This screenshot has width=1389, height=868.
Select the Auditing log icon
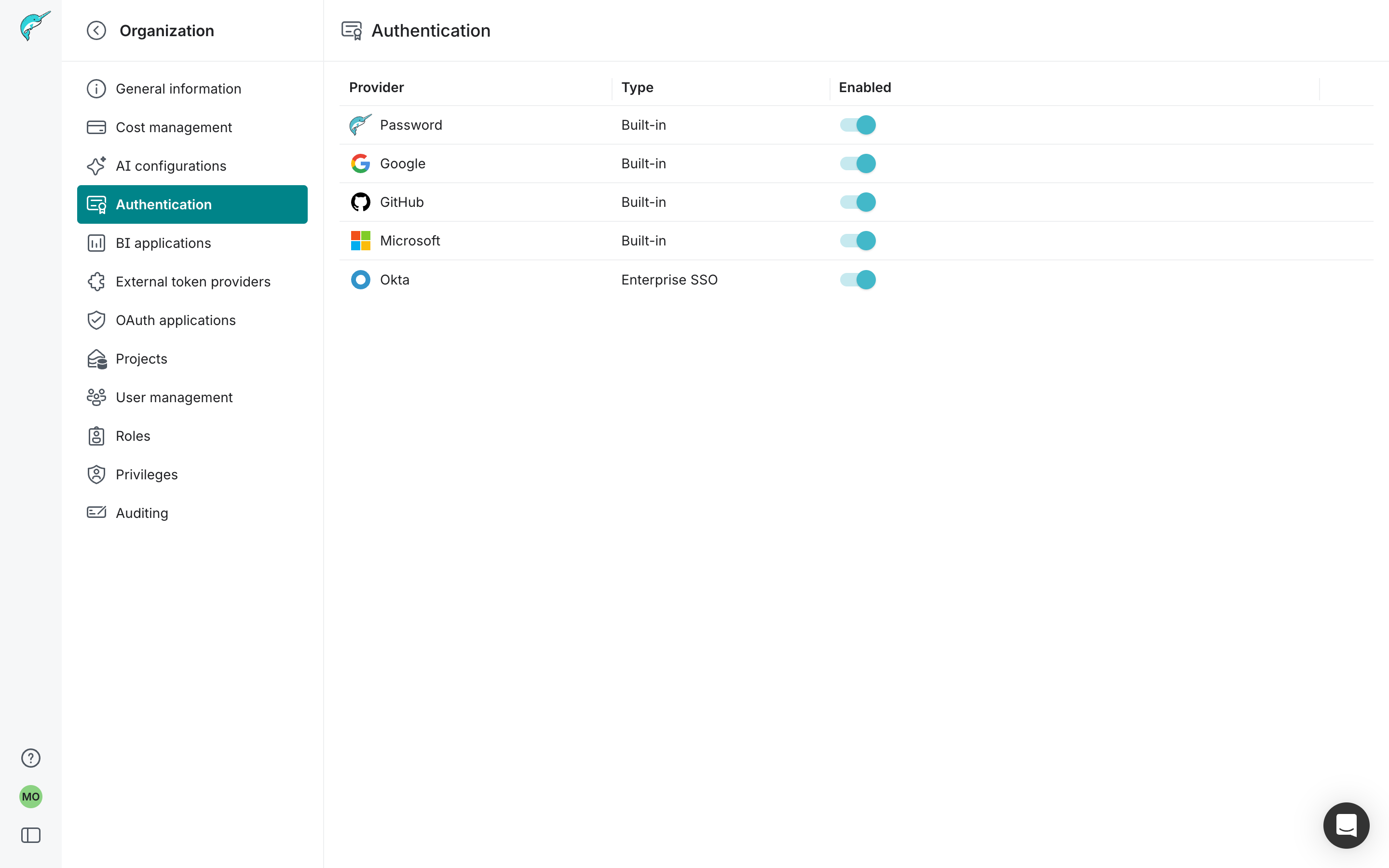[96, 512]
